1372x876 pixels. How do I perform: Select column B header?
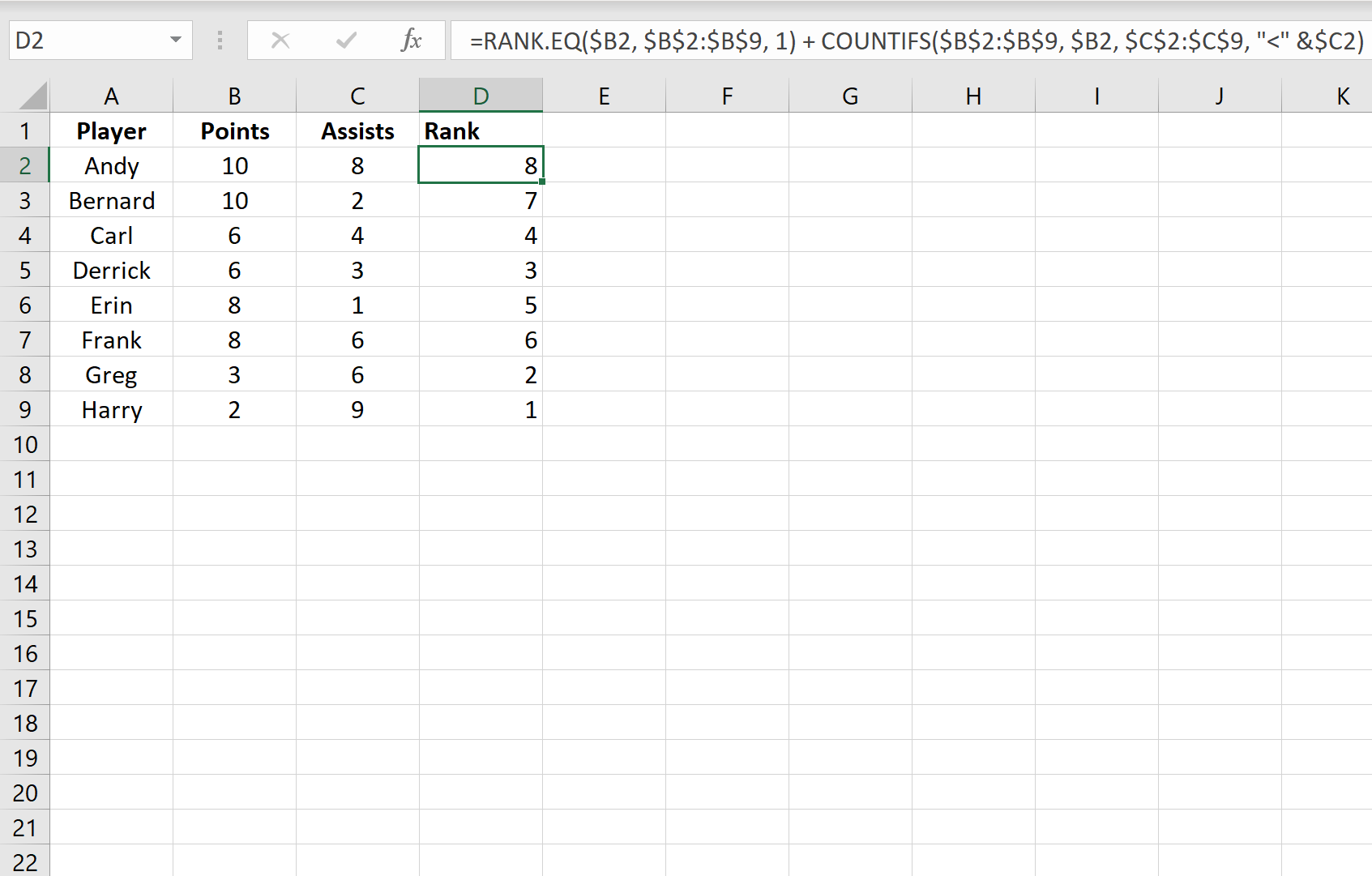point(234,96)
